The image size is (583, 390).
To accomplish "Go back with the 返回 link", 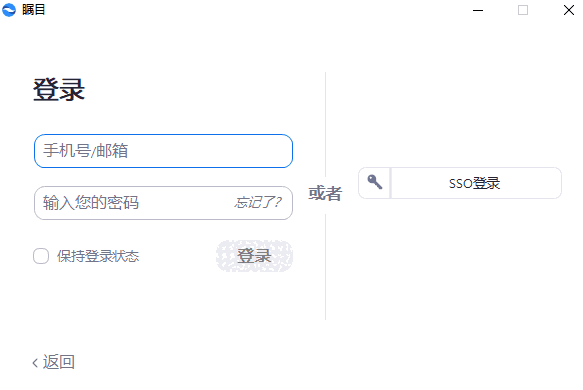I will pyautogui.click(x=54, y=362).
